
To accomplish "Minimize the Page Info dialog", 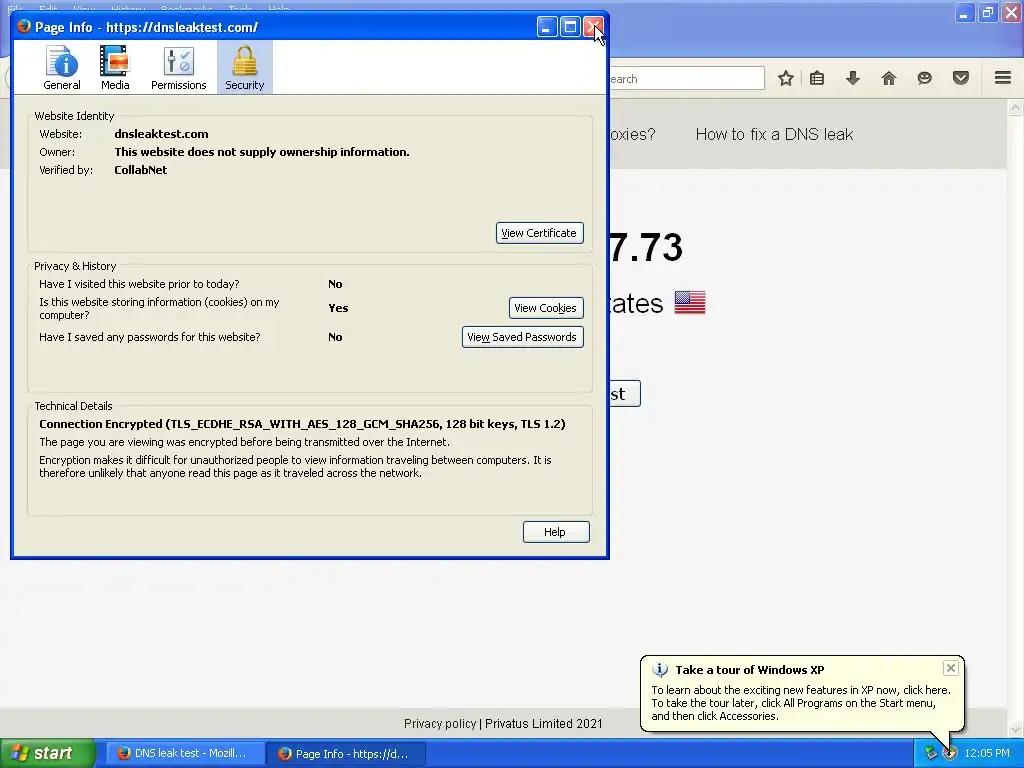I will 547,27.
